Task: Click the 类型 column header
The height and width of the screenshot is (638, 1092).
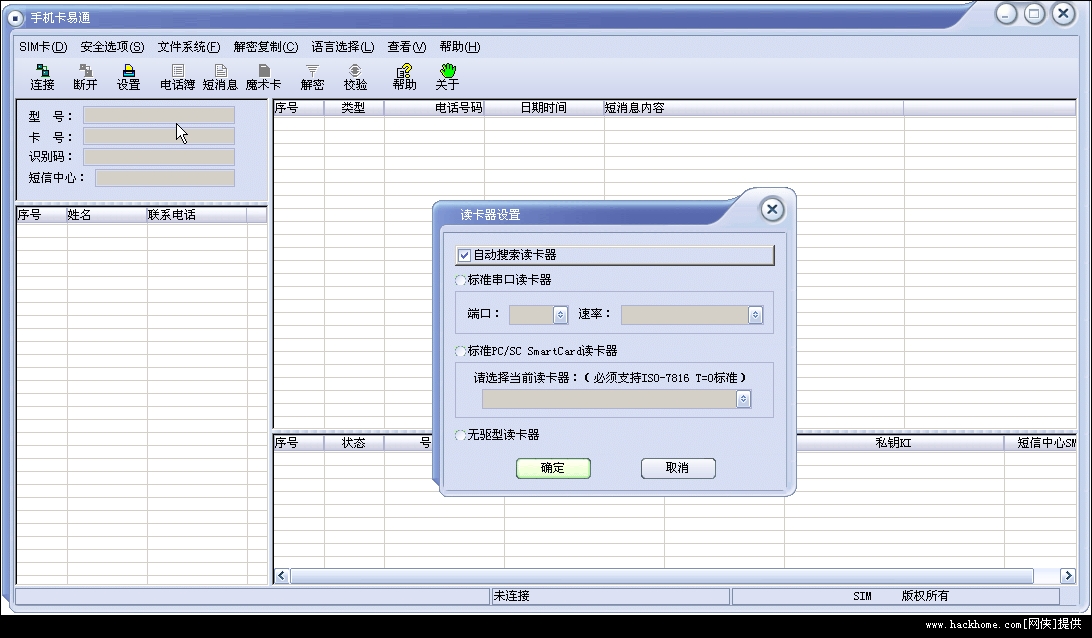Action: click(x=354, y=108)
